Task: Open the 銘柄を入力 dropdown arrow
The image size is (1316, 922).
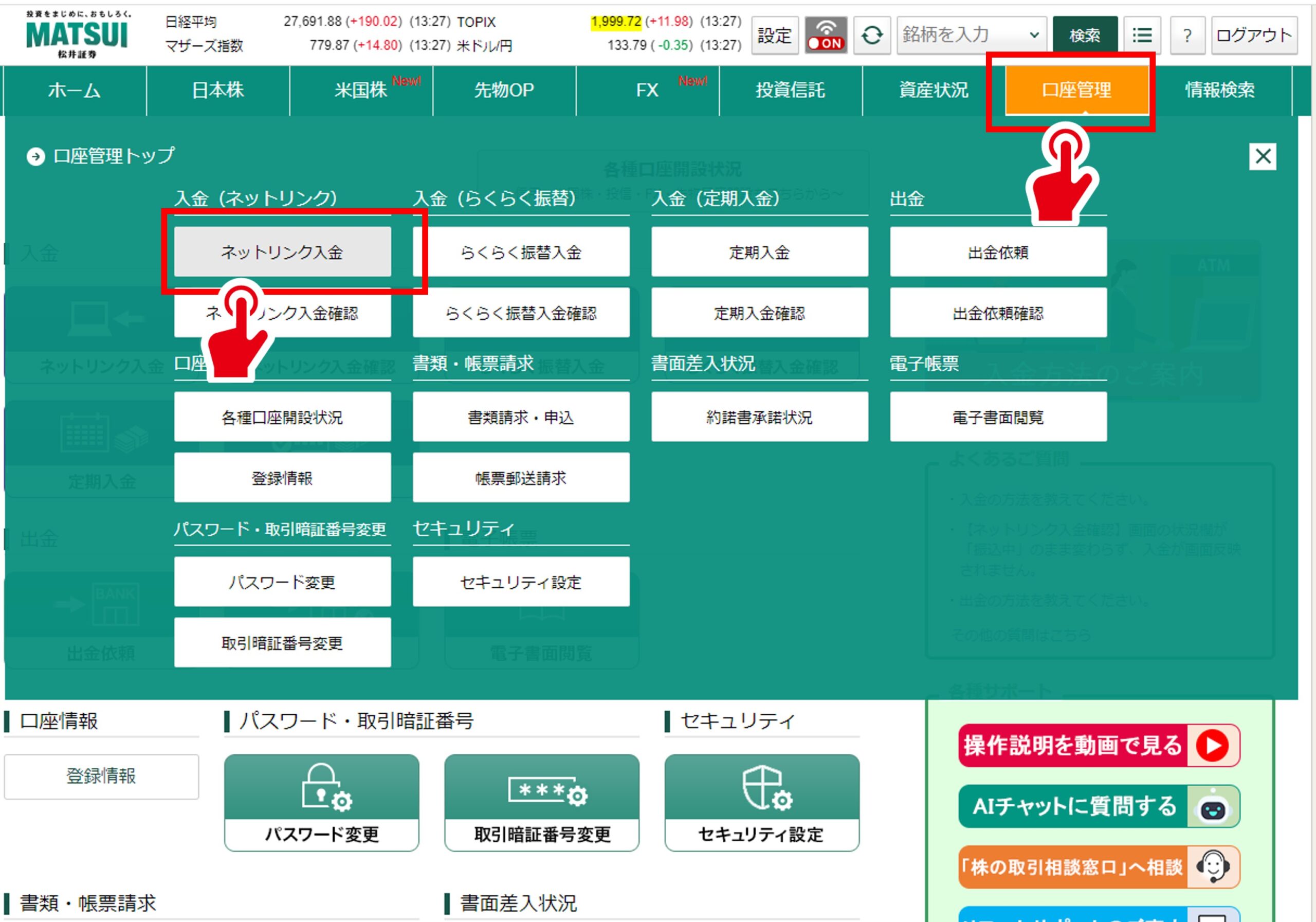Action: pyautogui.click(x=1034, y=35)
